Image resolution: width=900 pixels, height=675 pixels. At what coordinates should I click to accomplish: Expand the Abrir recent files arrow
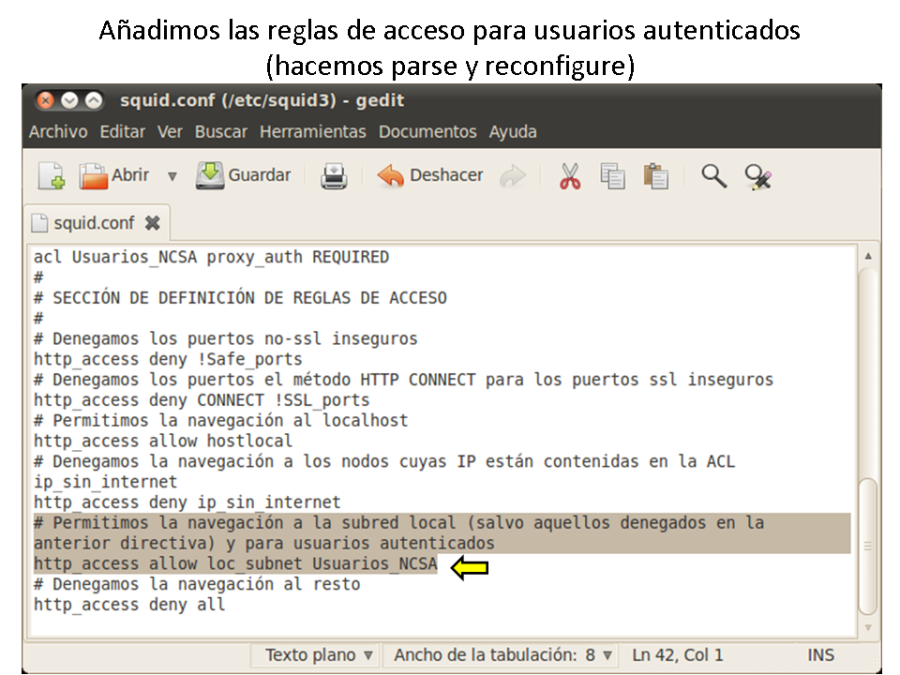tap(172, 177)
